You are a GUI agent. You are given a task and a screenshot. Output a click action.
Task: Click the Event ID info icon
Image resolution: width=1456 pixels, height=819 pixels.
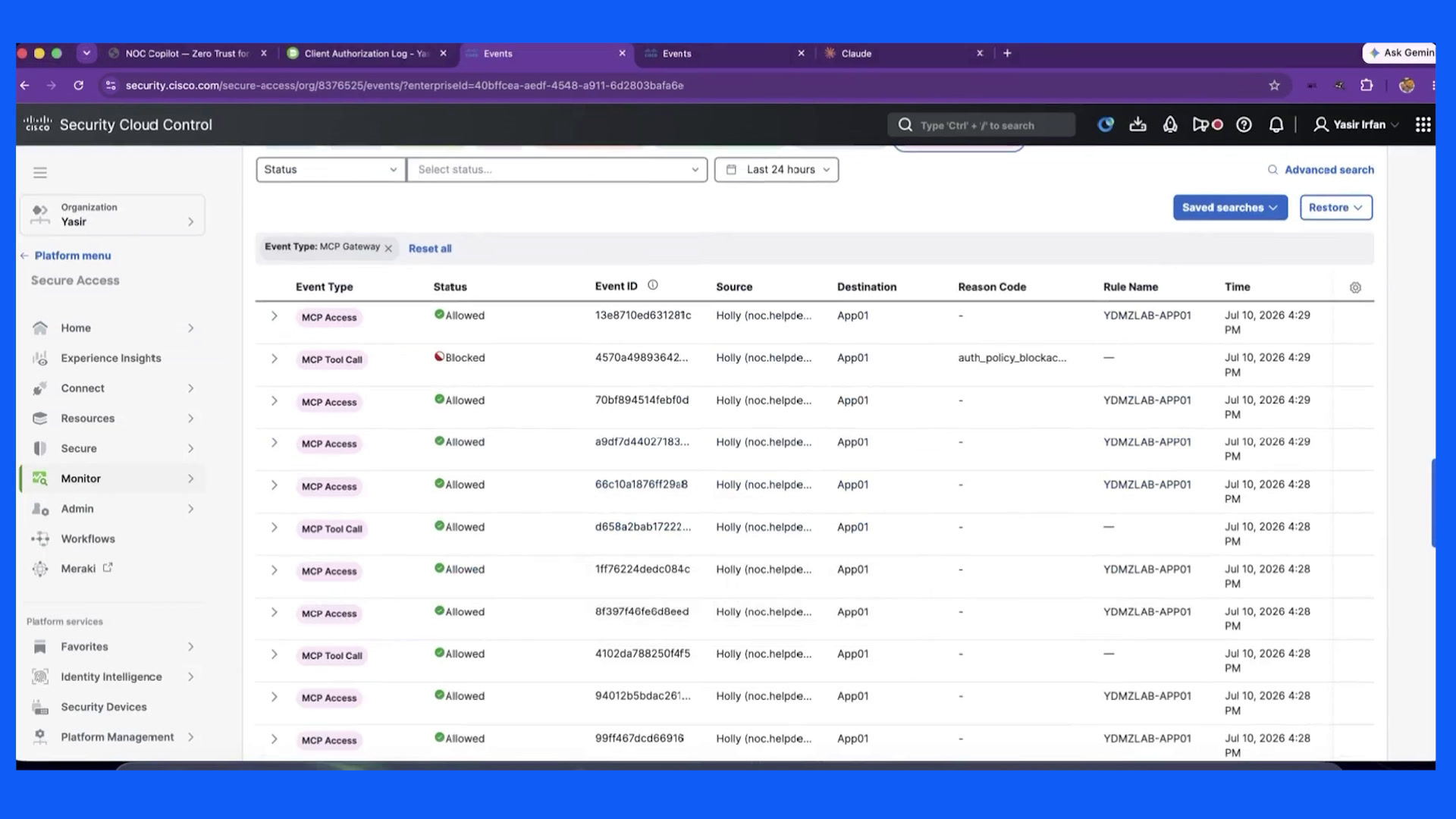652,285
